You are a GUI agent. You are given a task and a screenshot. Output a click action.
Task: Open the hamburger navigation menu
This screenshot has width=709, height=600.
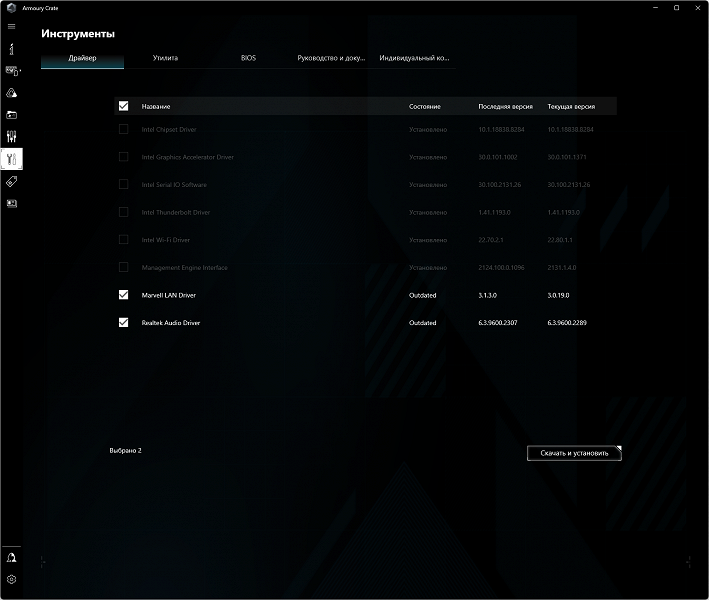tap(11, 26)
